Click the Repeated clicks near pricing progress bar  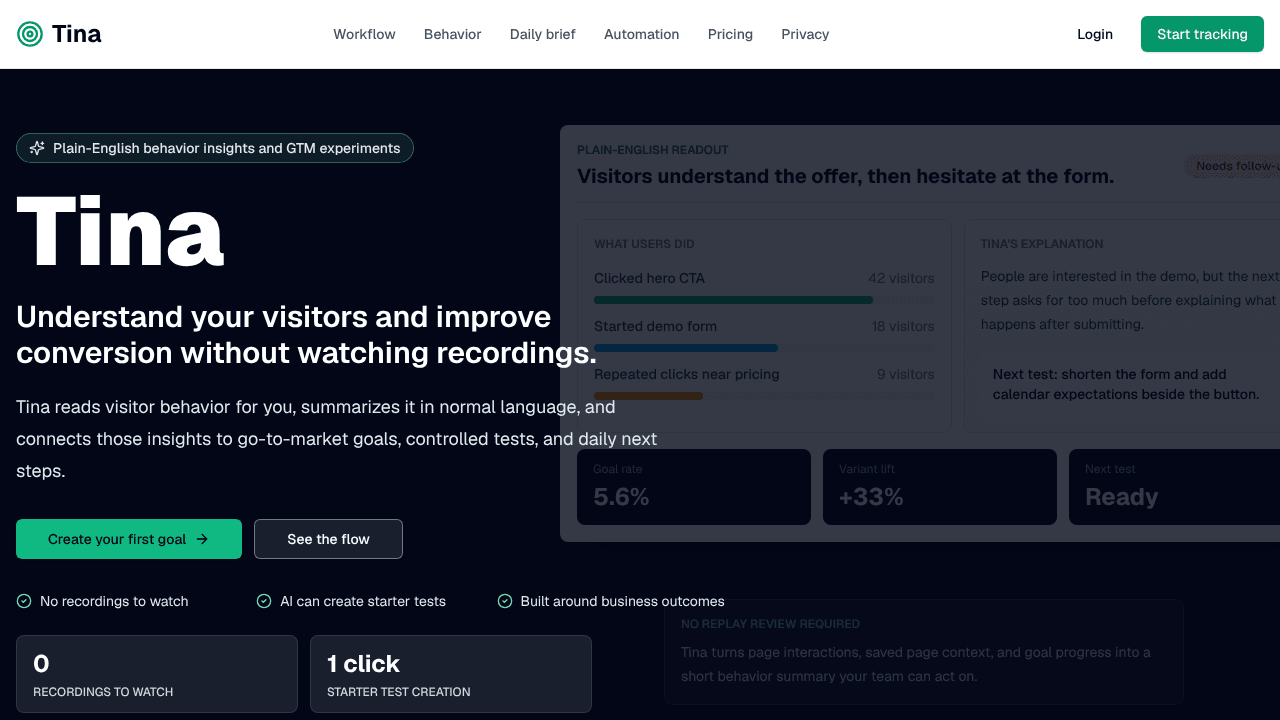(764, 396)
